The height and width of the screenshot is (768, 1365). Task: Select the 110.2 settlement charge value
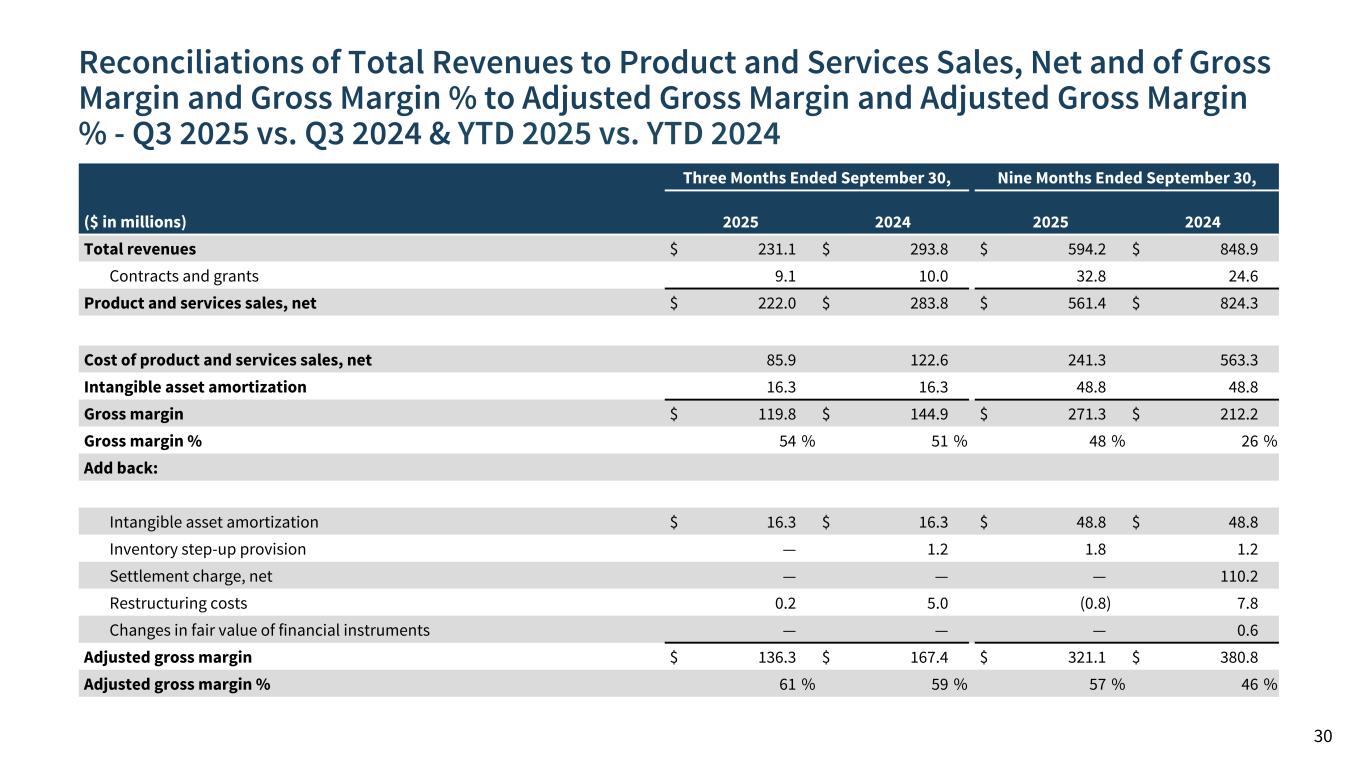pyautogui.click(x=1239, y=576)
